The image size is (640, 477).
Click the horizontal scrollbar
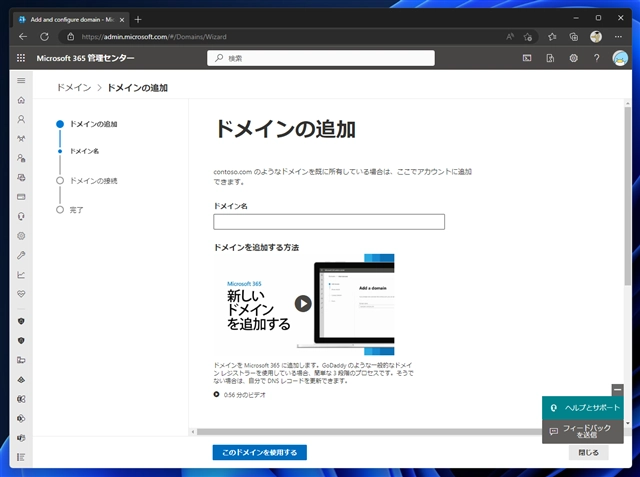tap(369, 431)
